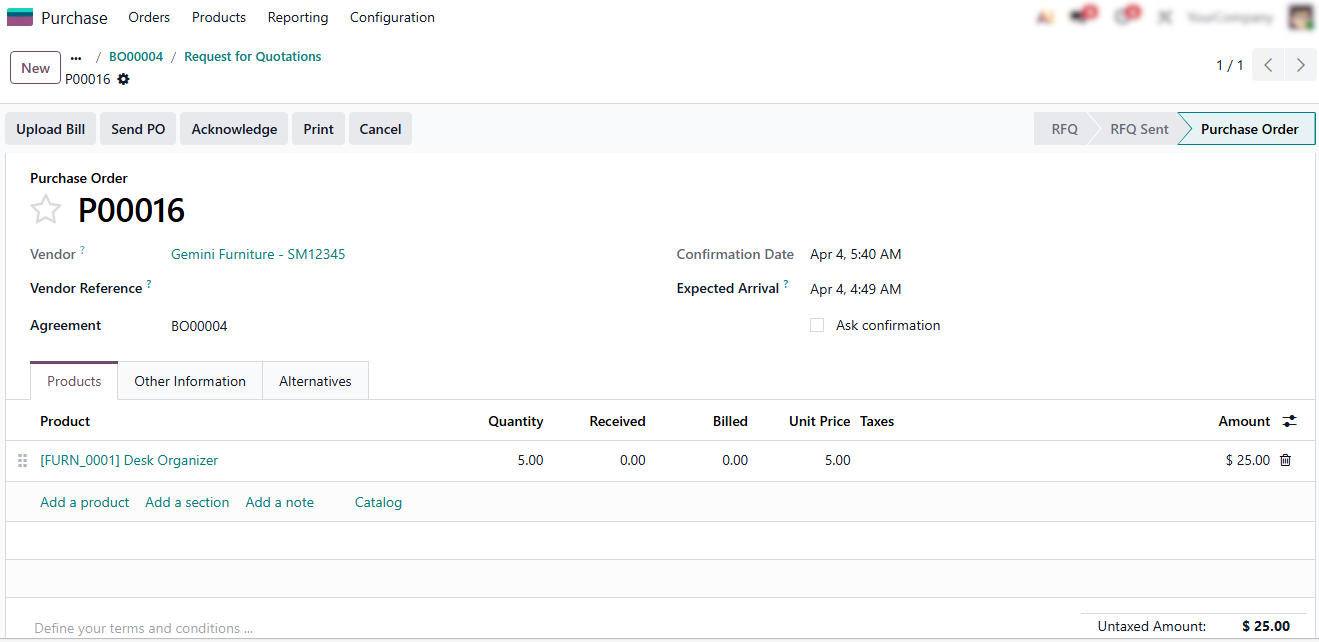Go to previous record with left arrow
The image size is (1319, 642).
(x=1268, y=66)
